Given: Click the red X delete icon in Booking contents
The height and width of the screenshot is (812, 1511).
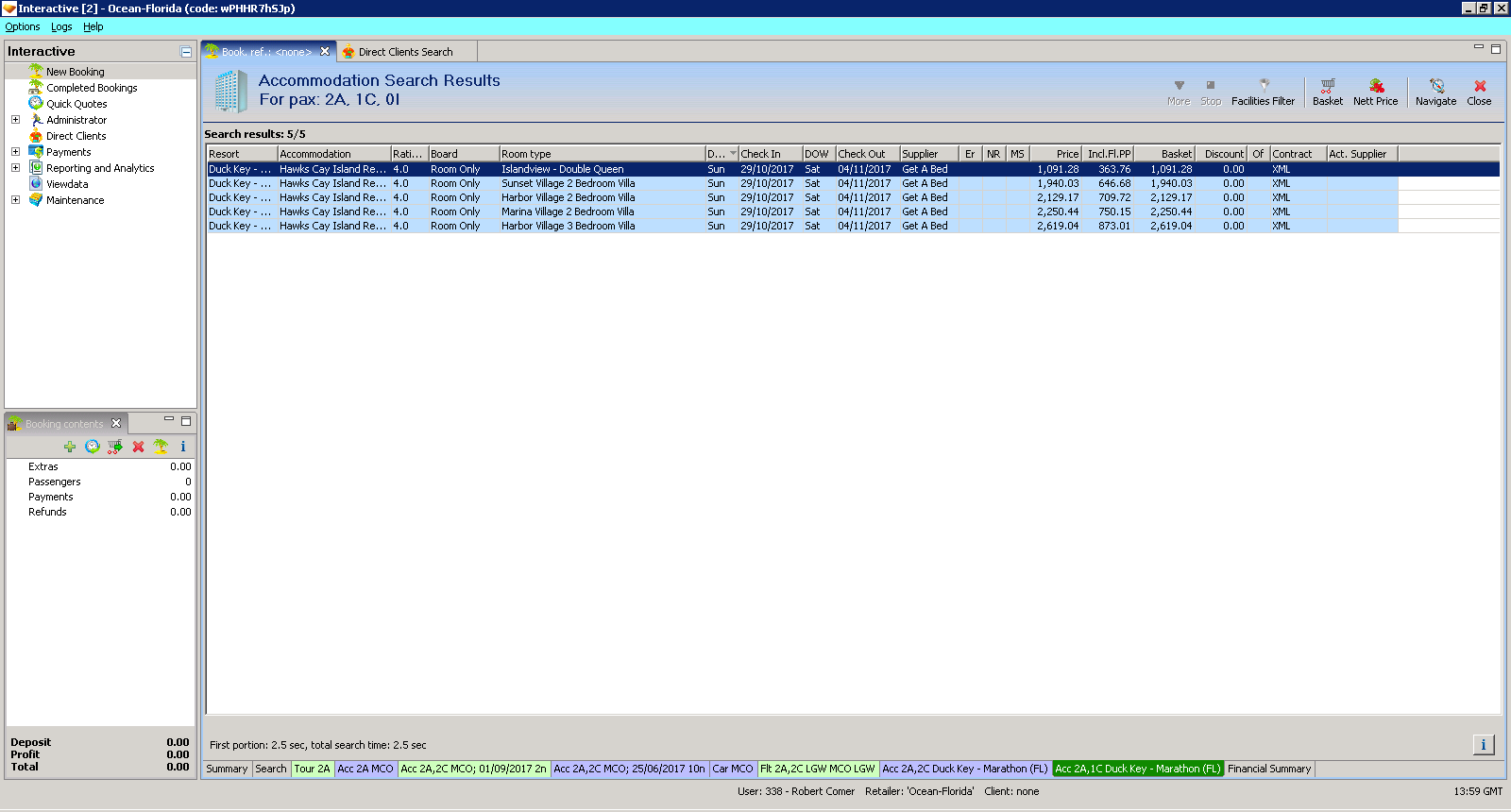Looking at the screenshot, I should (138, 447).
